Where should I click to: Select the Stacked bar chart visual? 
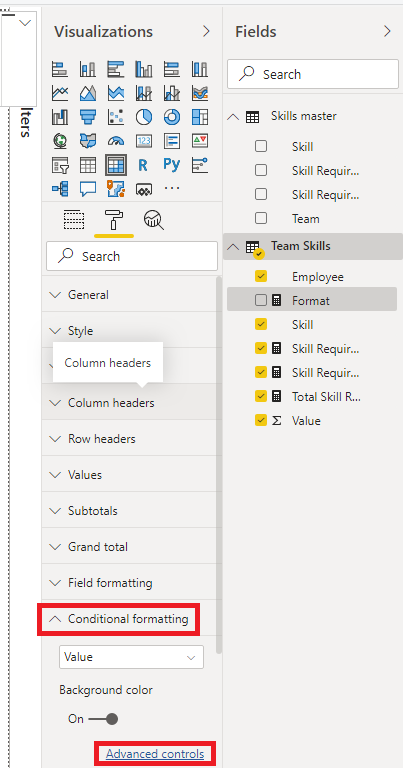click(x=60, y=69)
